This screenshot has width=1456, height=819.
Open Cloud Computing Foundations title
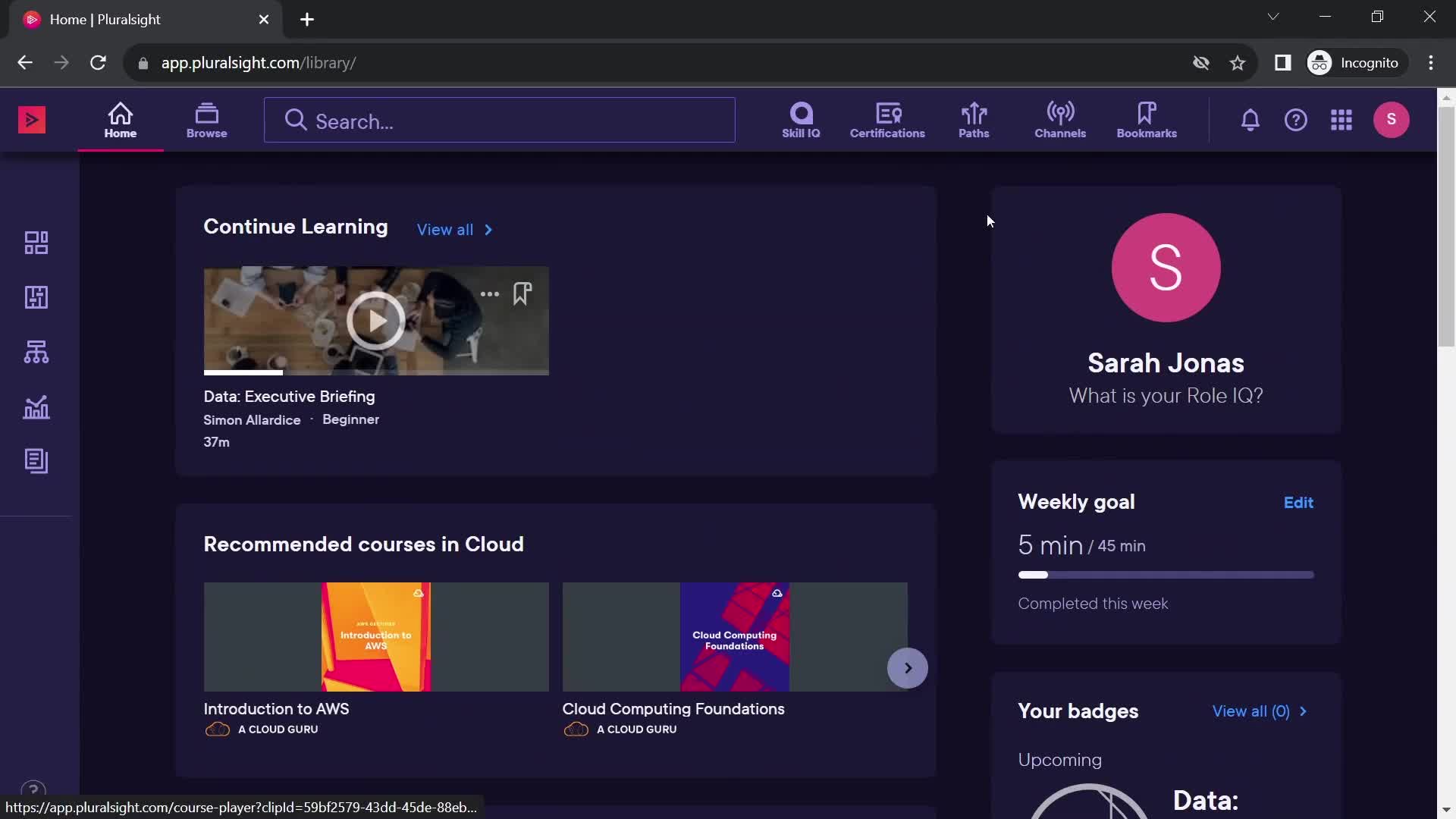(x=673, y=709)
